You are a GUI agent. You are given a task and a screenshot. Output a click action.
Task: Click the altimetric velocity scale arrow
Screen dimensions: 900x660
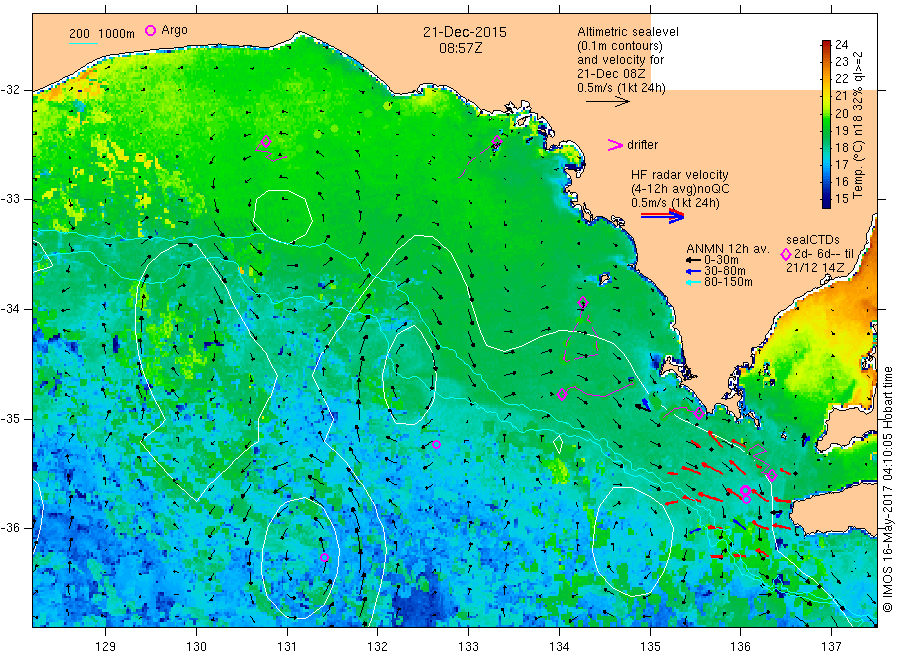point(607,102)
